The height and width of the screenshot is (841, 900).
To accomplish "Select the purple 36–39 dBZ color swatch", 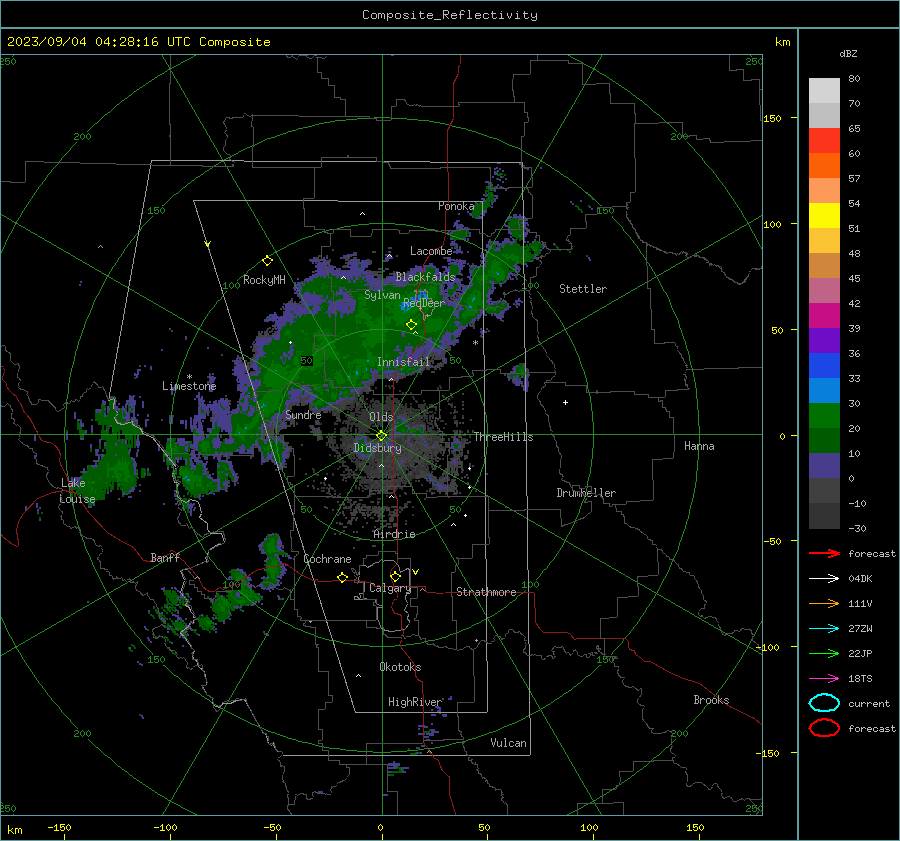I will click(824, 341).
